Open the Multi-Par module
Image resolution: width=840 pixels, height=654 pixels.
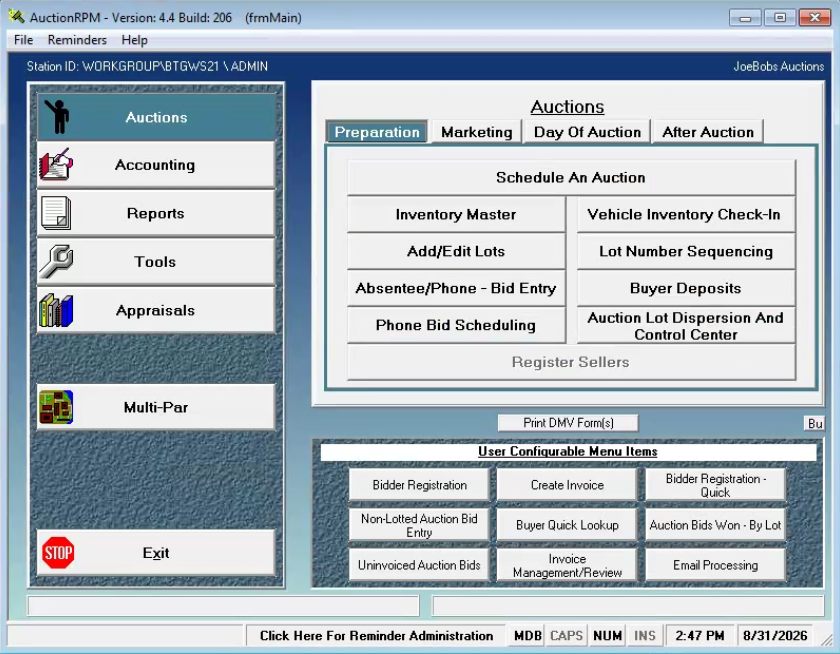coord(156,407)
